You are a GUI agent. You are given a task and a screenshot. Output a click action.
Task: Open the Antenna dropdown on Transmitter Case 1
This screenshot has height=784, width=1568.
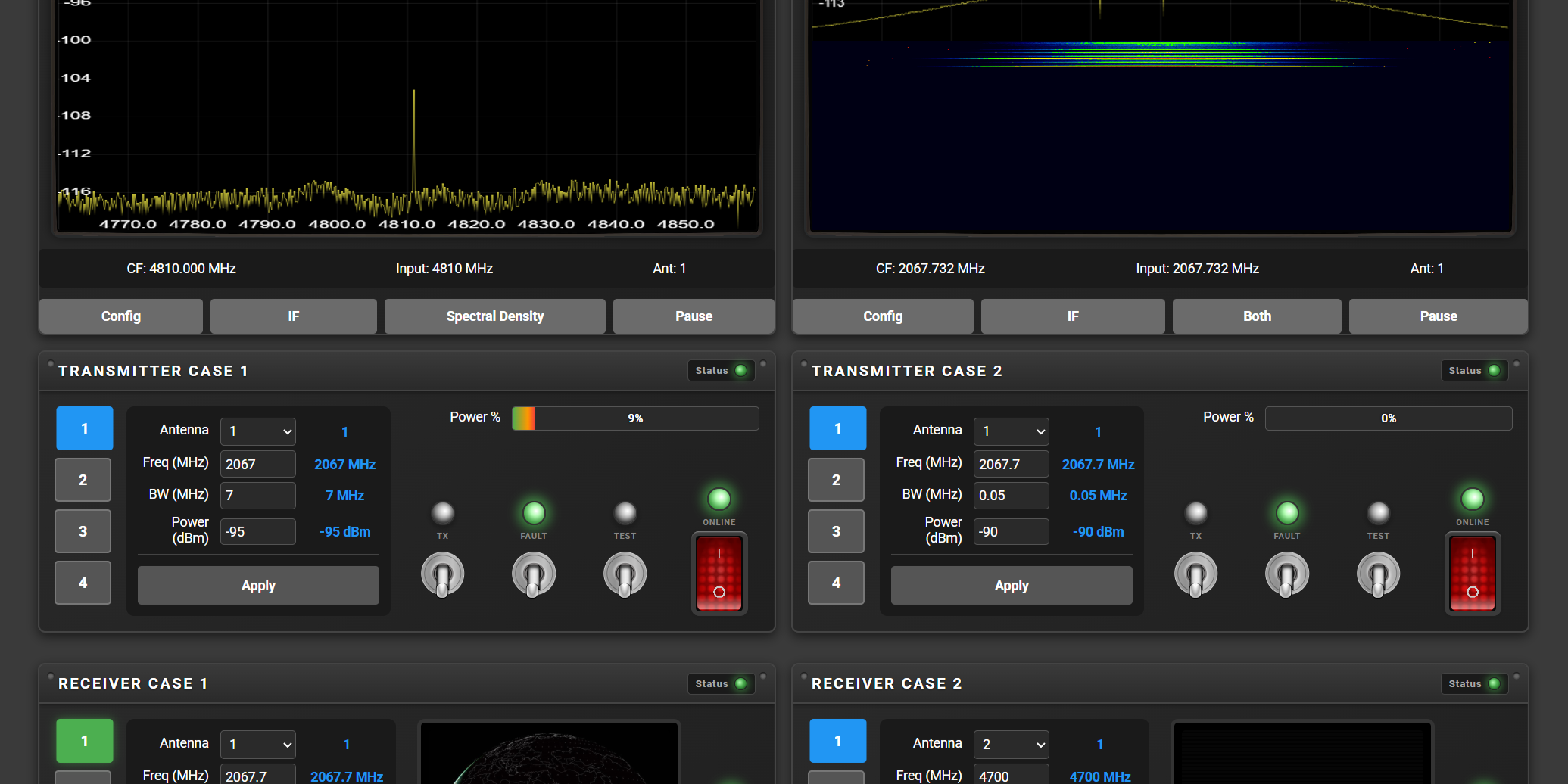pos(258,431)
